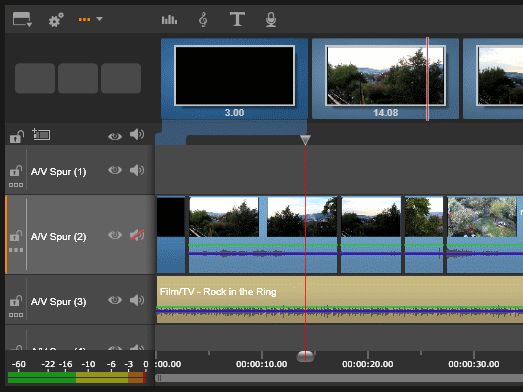Open the storyboard view menu icon

click(22, 19)
